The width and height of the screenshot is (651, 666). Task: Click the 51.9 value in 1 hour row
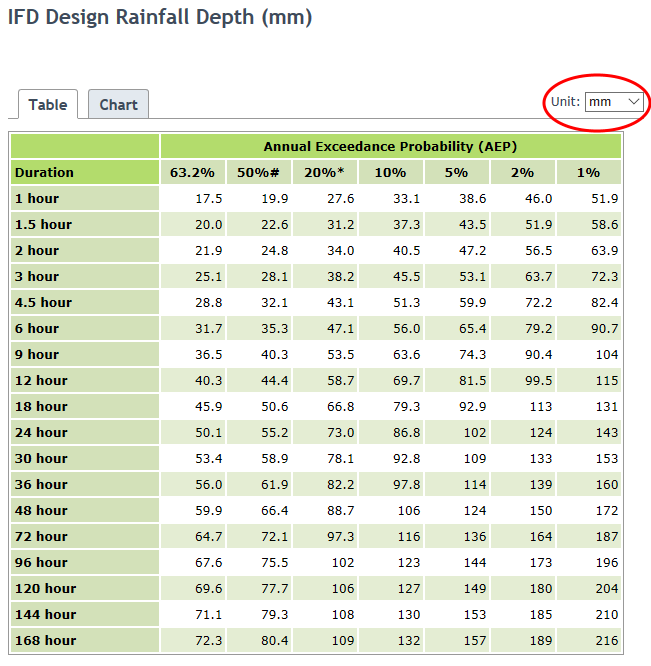pos(605,198)
